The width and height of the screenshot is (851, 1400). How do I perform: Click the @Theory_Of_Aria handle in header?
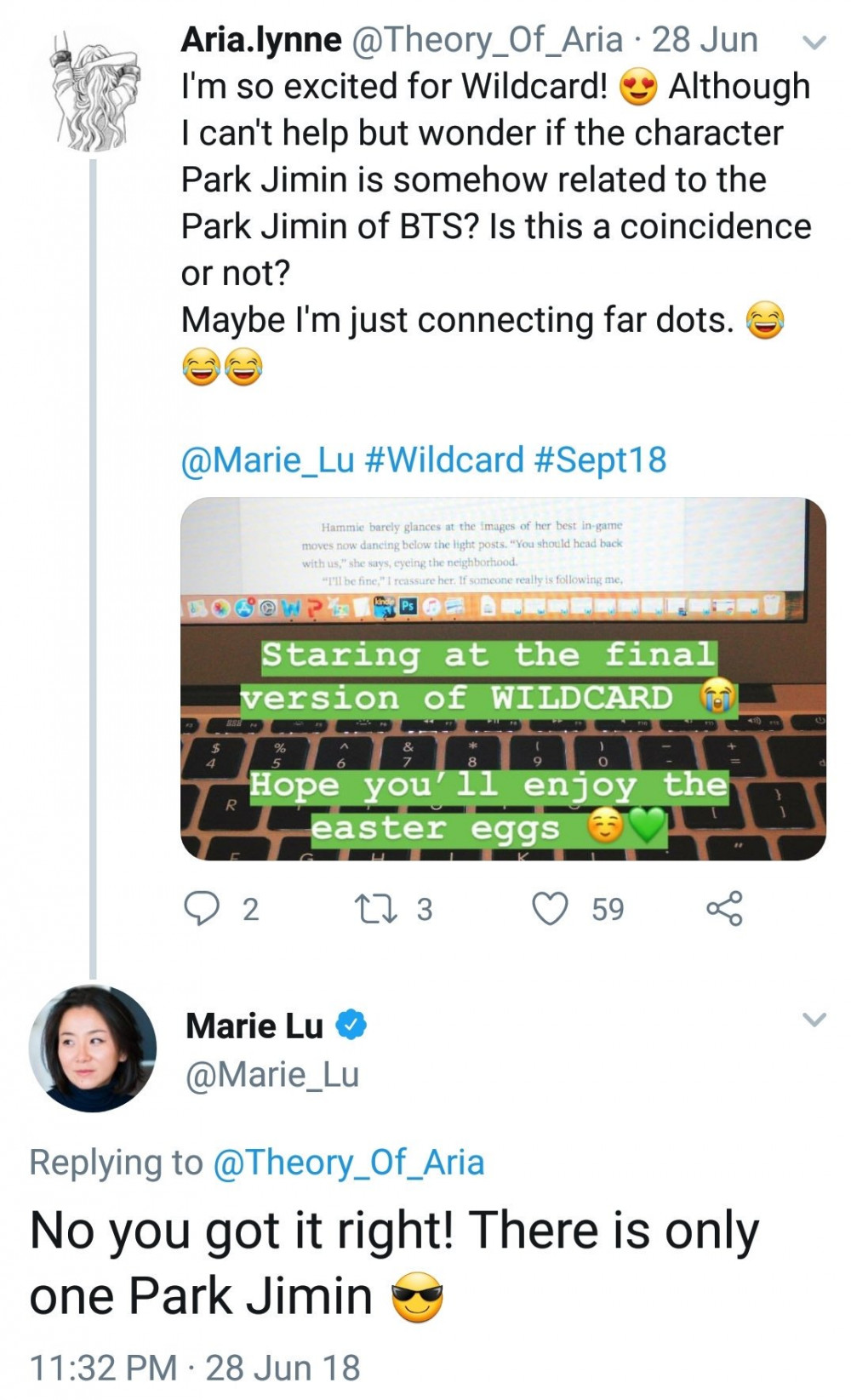tap(487, 40)
